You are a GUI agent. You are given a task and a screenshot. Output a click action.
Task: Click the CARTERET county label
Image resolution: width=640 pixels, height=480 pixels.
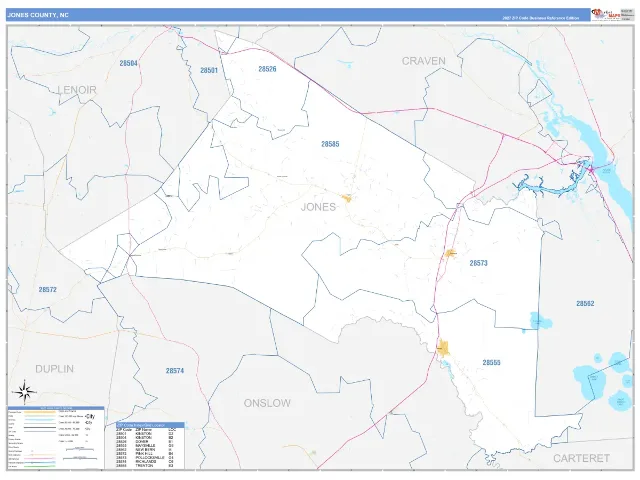pos(581,458)
